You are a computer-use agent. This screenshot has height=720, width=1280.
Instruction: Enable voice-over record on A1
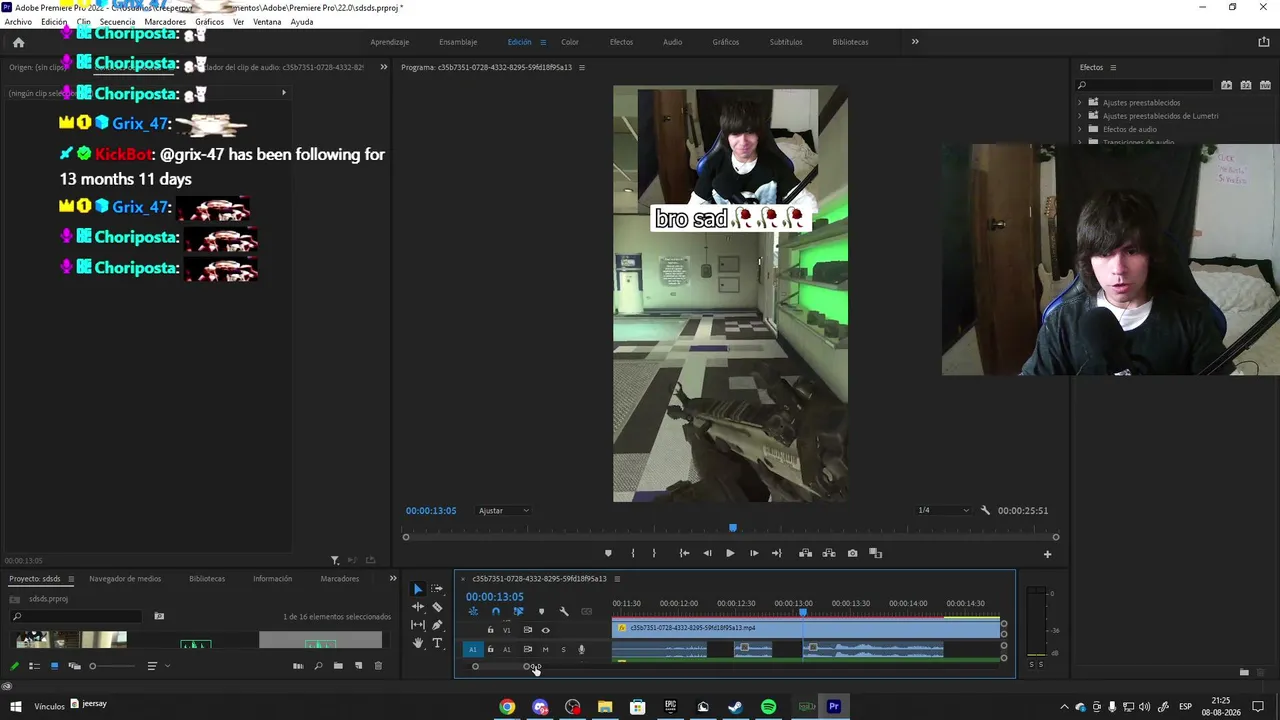click(581, 650)
